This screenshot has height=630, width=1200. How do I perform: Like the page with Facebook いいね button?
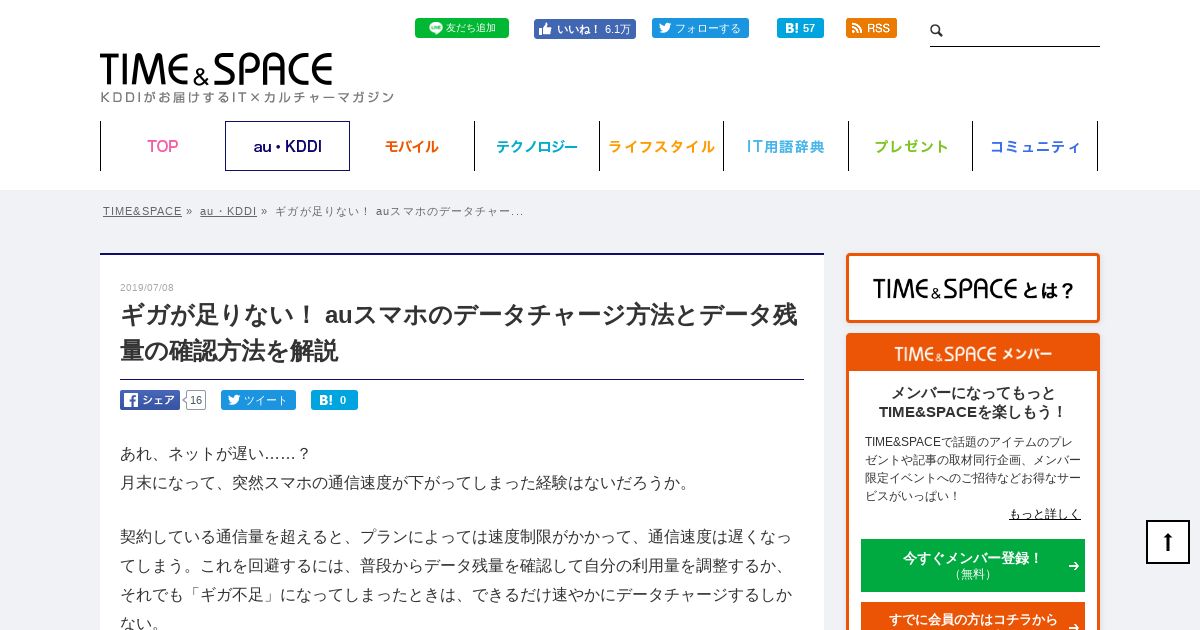pyautogui.click(x=585, y=29)
